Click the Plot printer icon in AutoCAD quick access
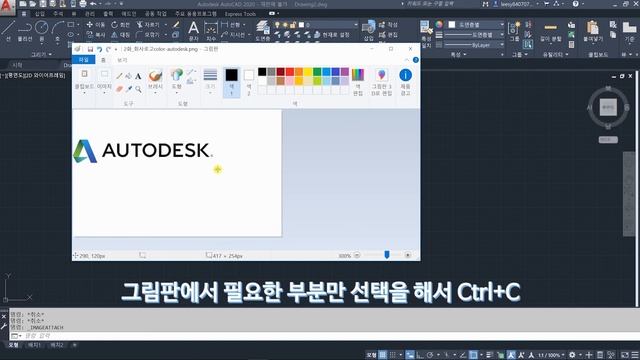The width and height of the screenshot is (640, 360). pyautogui.click(x=83, y=4)
